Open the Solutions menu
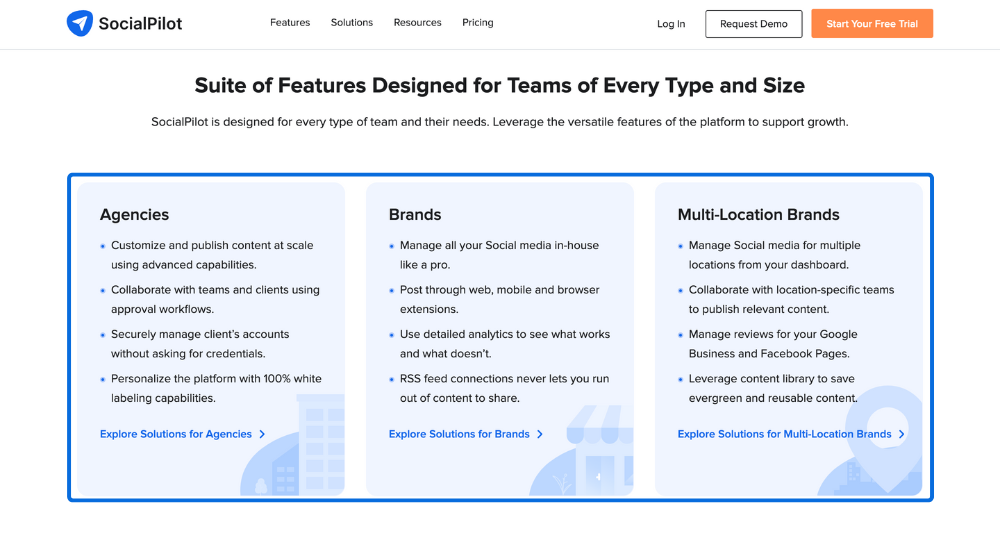The width and height of the screenshot is (1000, 550). click(x=352, y=22)
